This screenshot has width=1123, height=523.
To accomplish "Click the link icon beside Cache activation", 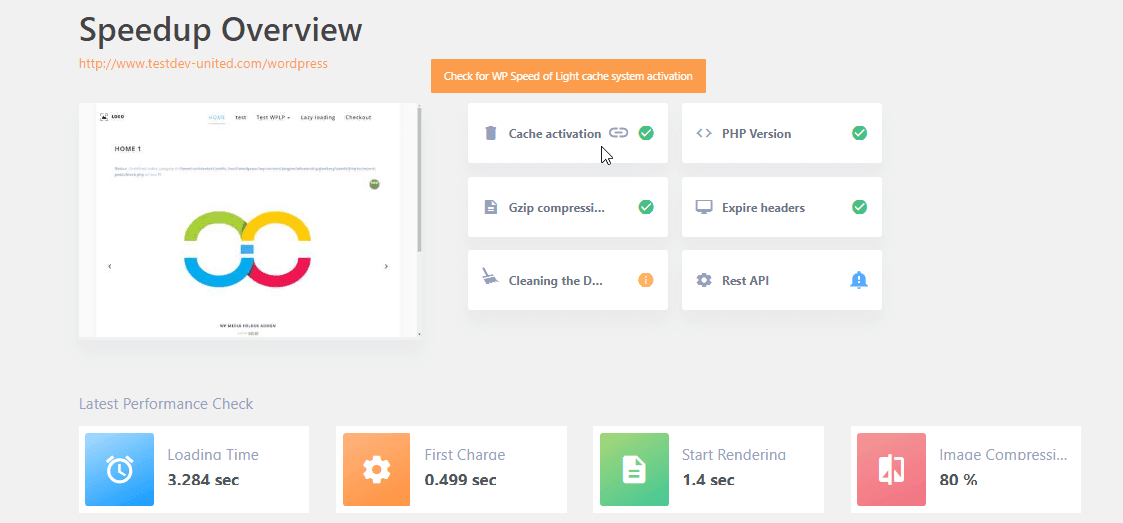I will pyautogui.click(x=619, y=133).
